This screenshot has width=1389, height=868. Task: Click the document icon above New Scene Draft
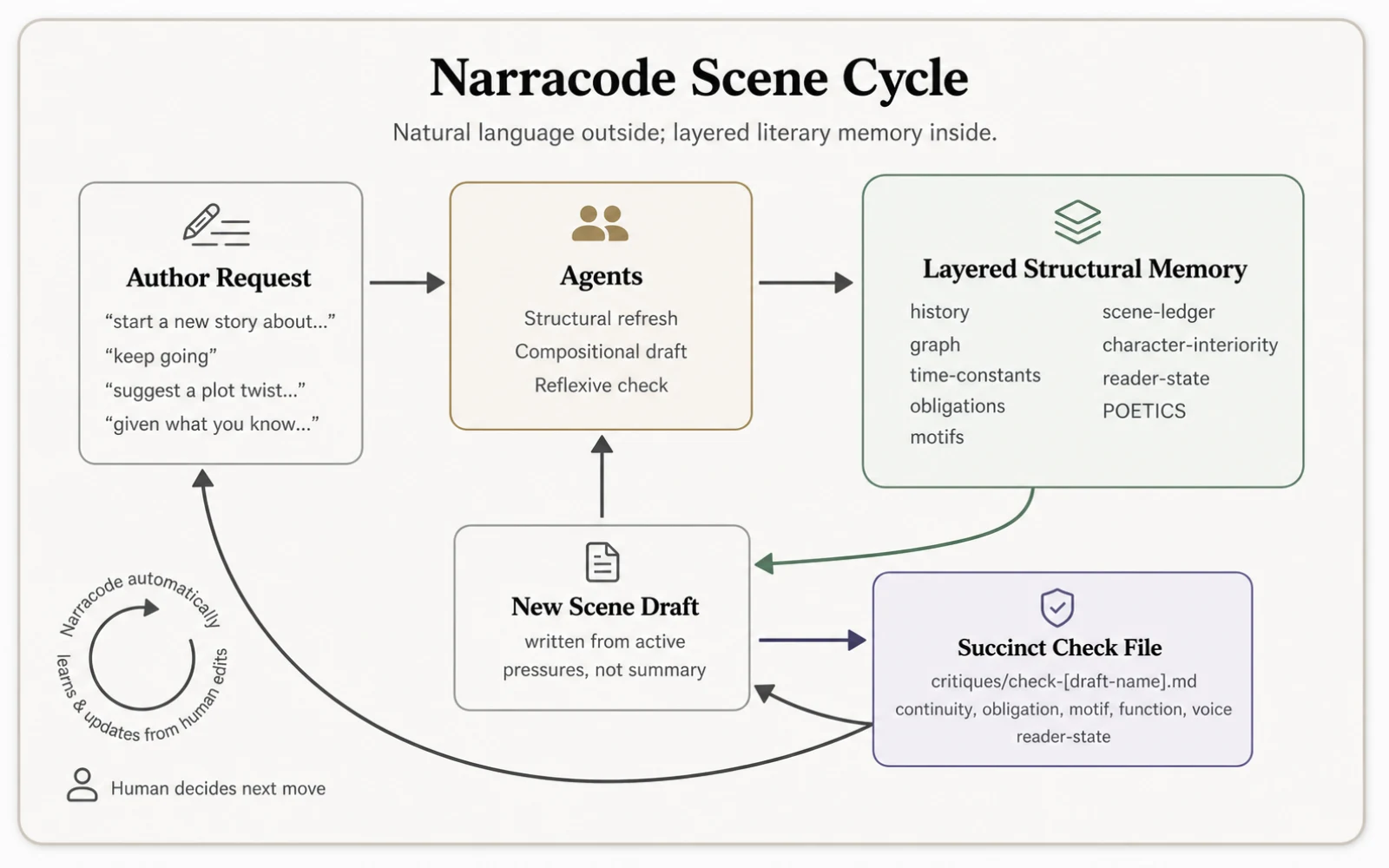(602, 562)
